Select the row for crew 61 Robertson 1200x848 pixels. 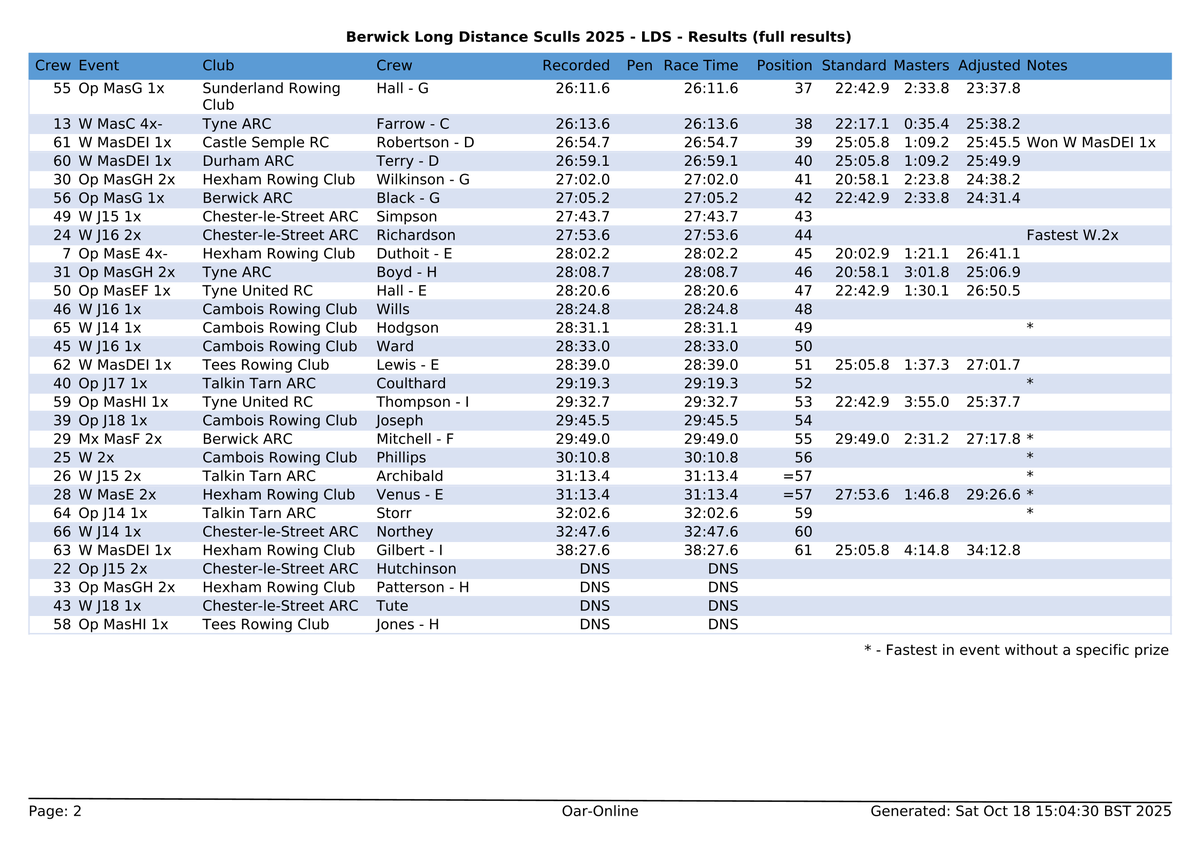pos(400,142)
